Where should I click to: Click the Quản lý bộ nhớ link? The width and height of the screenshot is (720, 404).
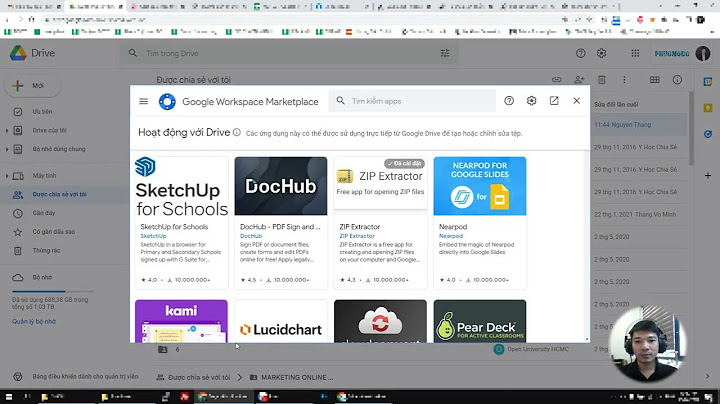[x=34, y=321]
